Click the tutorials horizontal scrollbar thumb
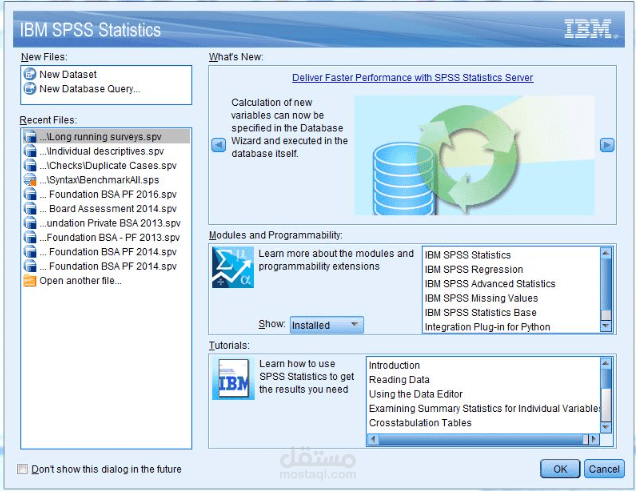Viewport: 636px width, 491px height. (483, 439)
